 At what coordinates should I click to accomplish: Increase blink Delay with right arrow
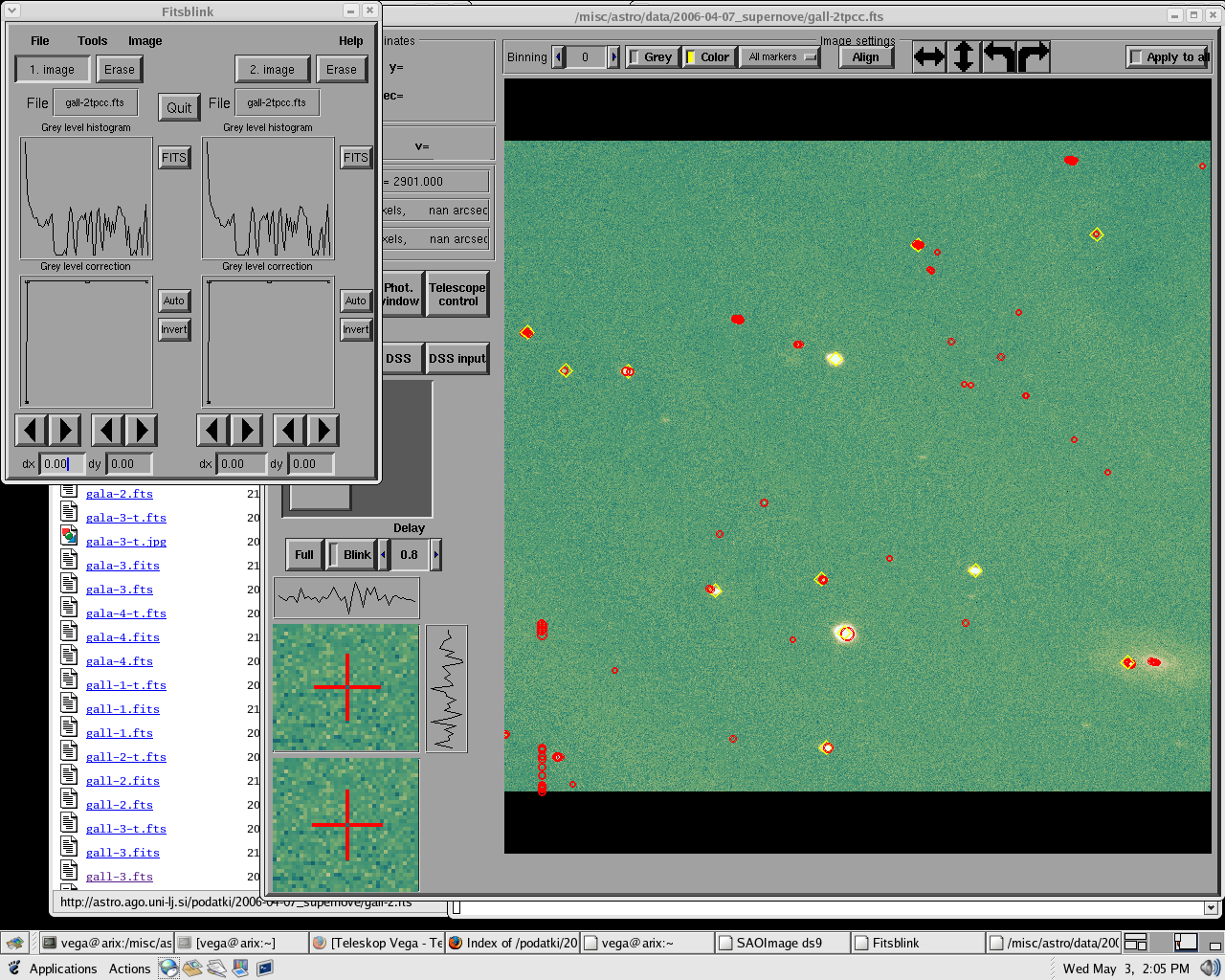[x=435, y=555]
